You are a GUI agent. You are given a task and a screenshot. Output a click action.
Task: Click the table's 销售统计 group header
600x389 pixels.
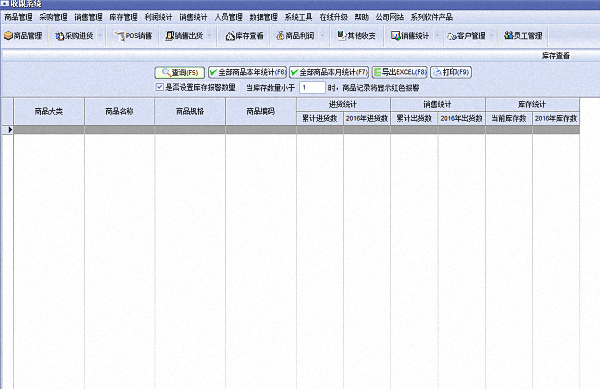click(438, 104)
